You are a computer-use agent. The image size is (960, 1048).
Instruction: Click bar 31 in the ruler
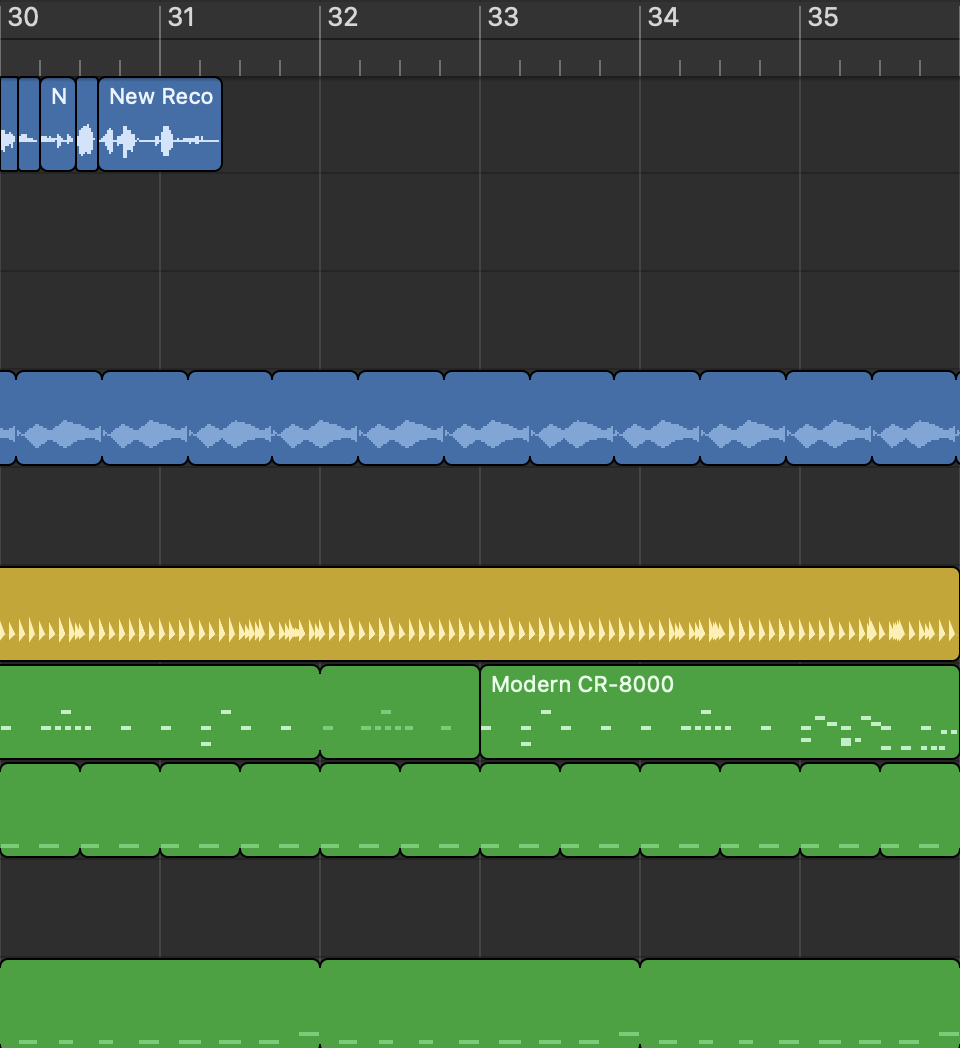[x=181, y=17]
